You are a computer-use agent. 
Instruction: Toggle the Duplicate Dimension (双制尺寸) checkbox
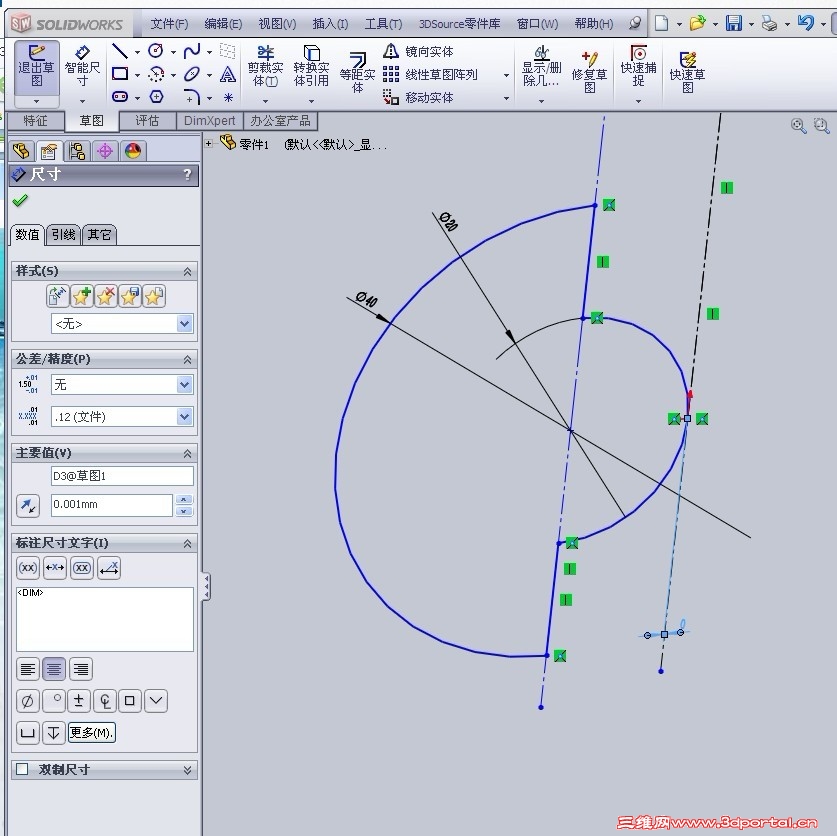22,769
